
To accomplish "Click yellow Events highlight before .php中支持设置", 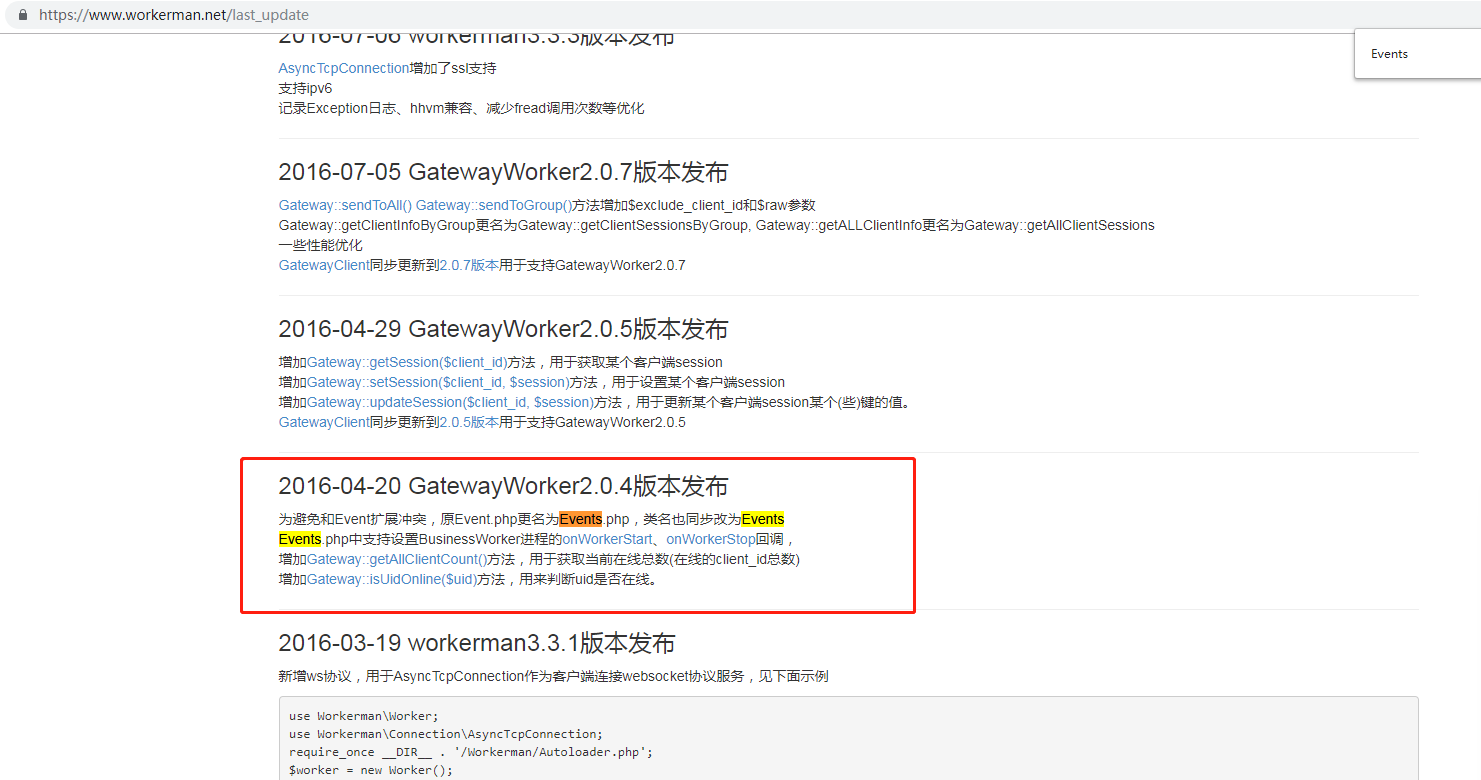I will point(300,539).
